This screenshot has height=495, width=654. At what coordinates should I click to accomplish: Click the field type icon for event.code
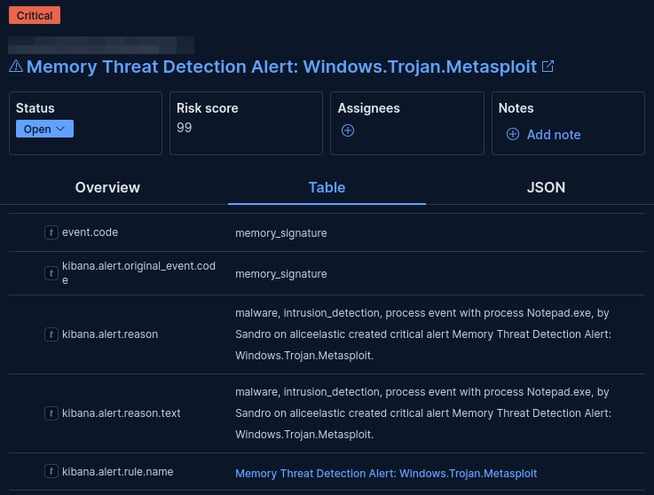pos(51,232)
